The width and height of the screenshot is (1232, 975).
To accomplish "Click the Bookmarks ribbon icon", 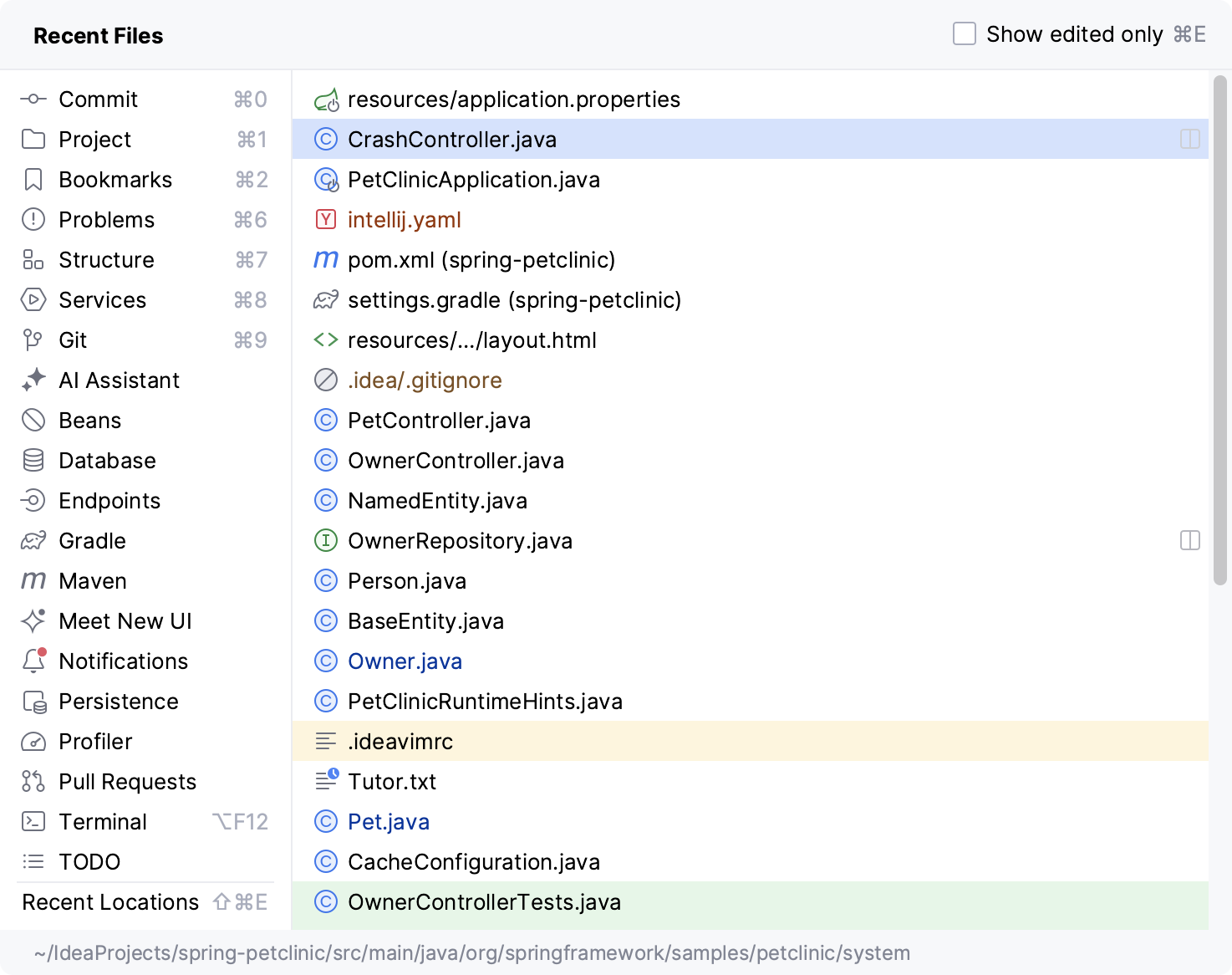I will pos(33,180).
